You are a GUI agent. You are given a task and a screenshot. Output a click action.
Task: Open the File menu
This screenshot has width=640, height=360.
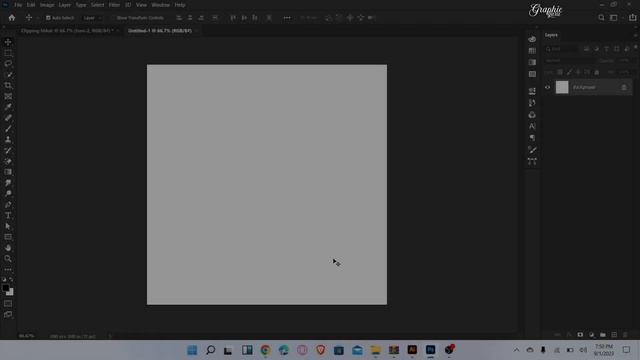18,5
